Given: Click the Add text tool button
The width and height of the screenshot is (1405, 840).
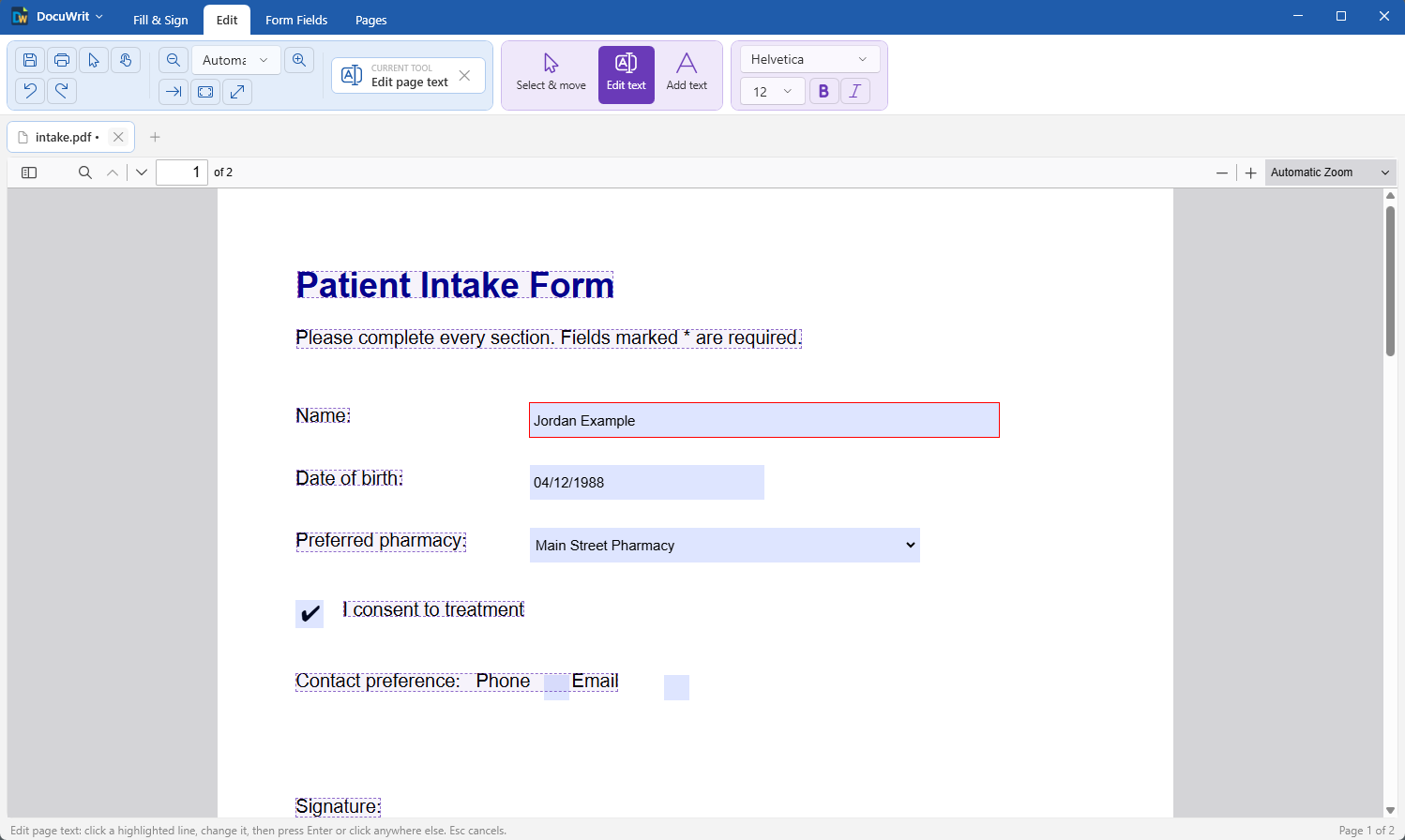Looking at the screenshot, I should point(687,74).
